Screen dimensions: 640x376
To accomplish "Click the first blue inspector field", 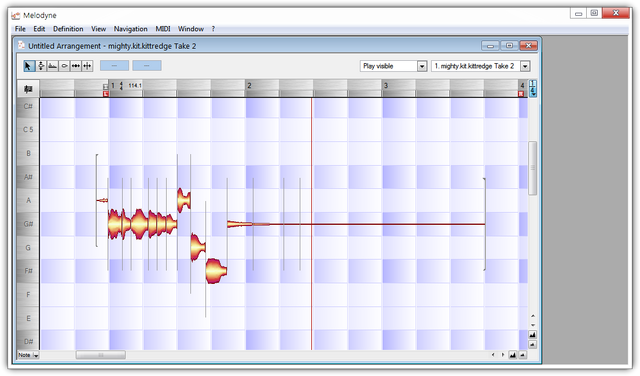I will 114,66.
